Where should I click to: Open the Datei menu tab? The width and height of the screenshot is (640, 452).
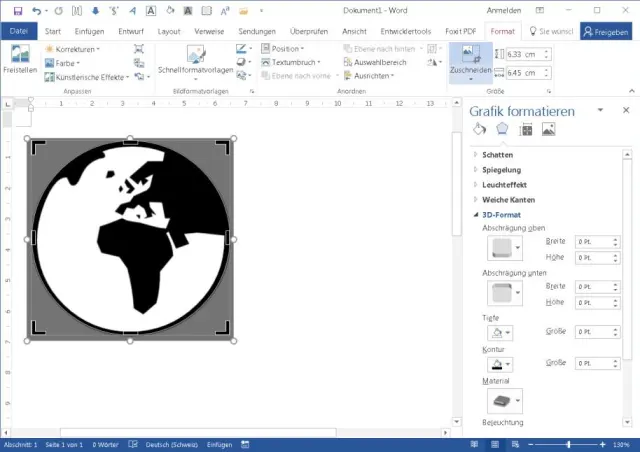pyautogui.click(x=17, y=31)
